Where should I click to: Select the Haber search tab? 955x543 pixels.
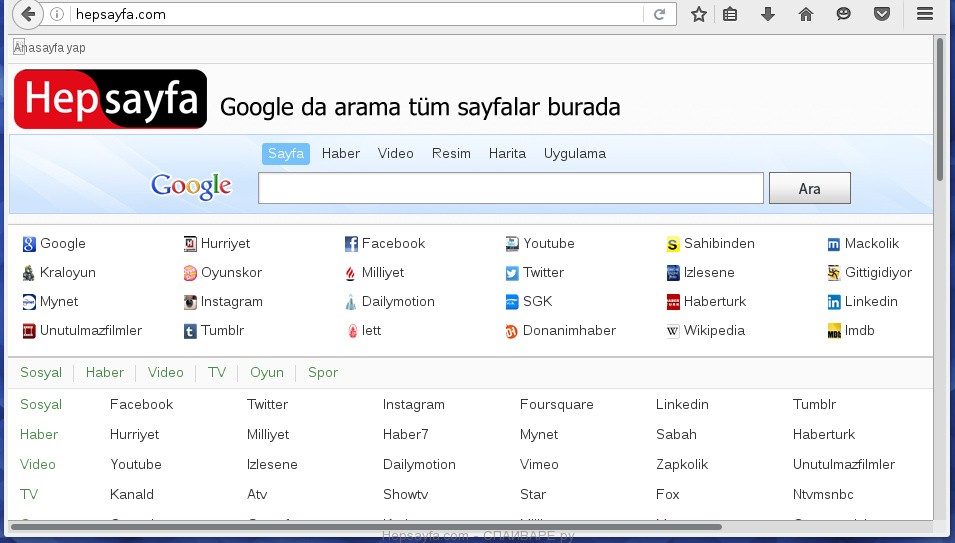(341, 153)
